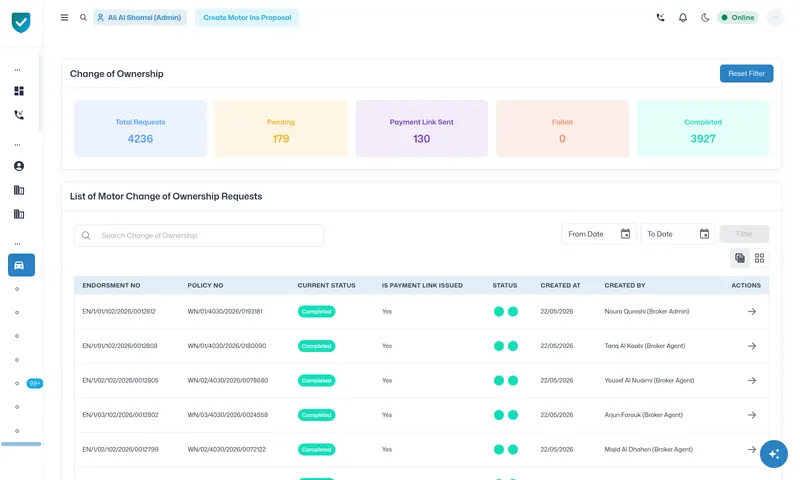Open the first buildings sidebar icon
800x480 pixels.
click(19, 190)
